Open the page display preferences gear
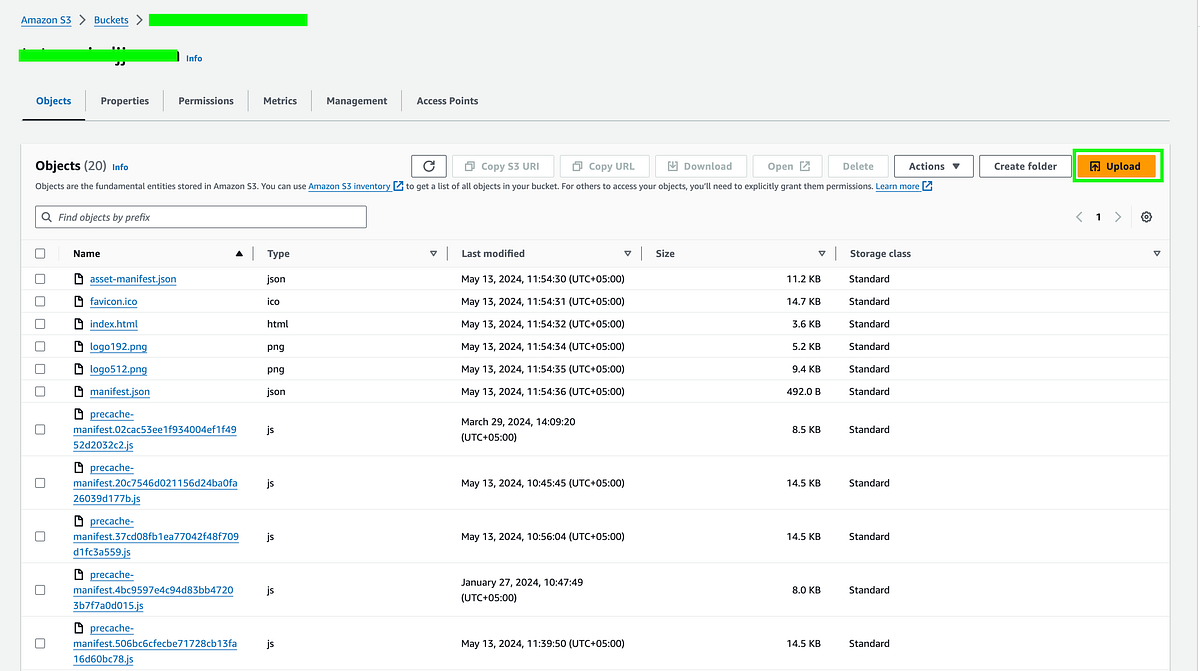The height and width of the screenshot is (671, 1200). click(1146, 216)
